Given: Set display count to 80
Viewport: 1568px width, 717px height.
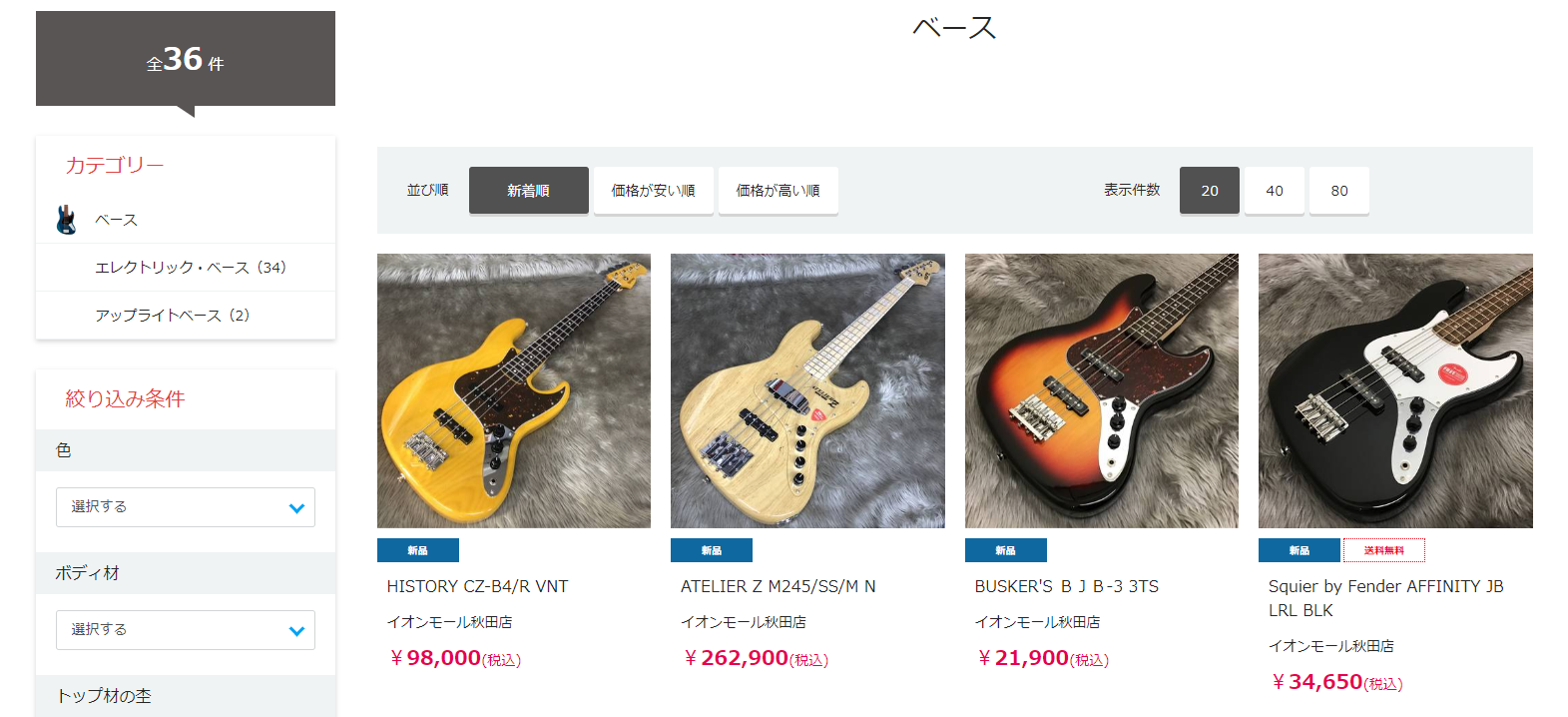Looking at the screenshot, I should pos(1339,191).
